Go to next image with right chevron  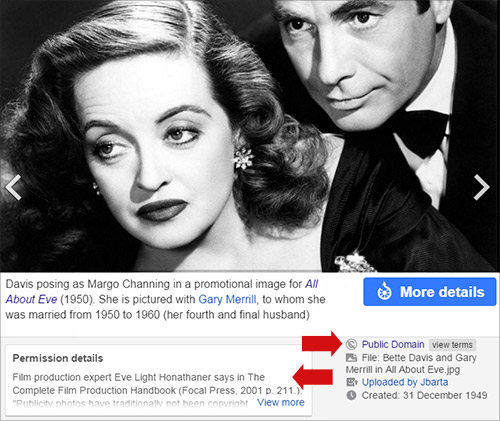pos(482,187)
